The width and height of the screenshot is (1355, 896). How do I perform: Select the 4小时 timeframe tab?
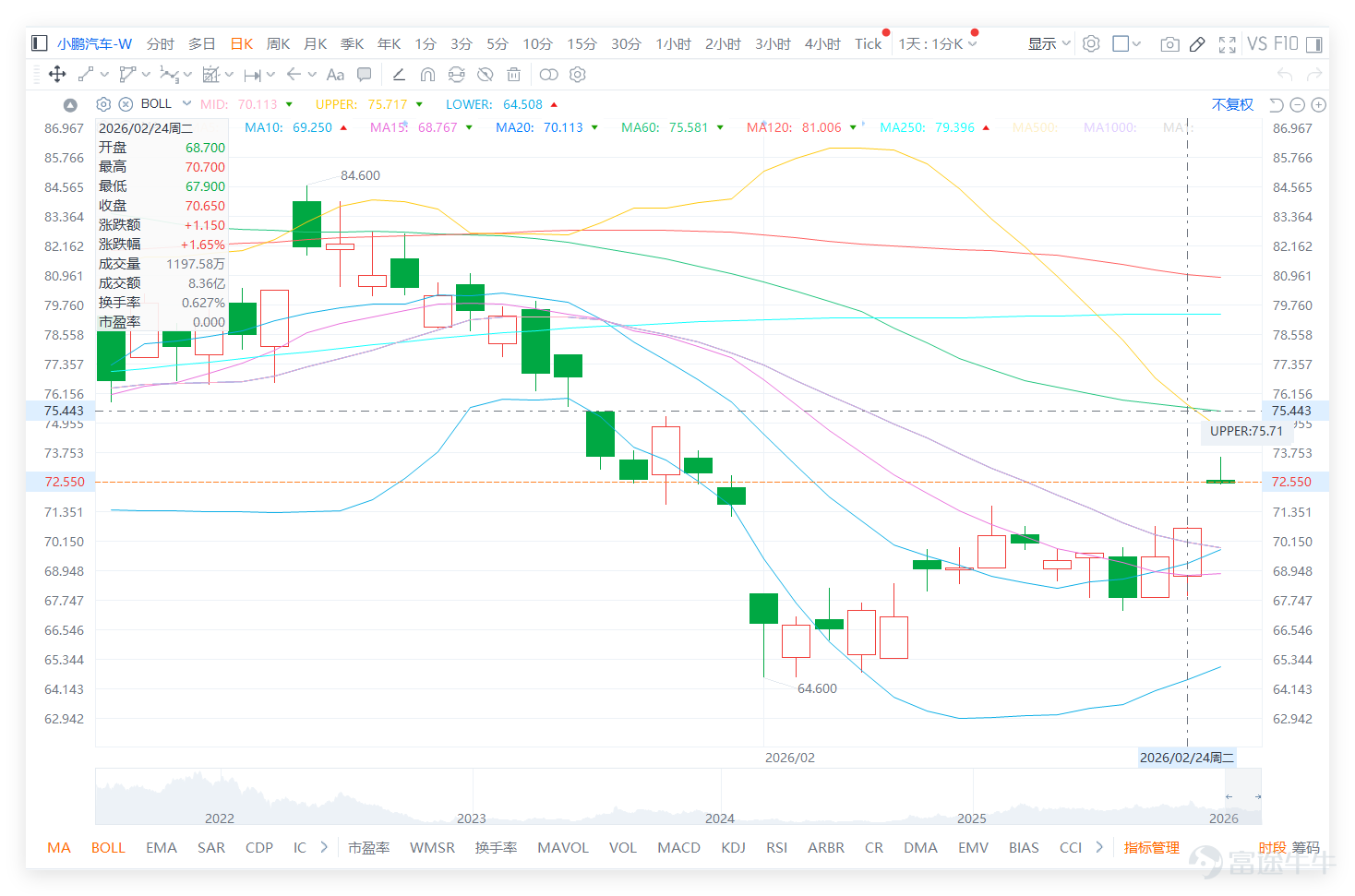pos(821,43)
